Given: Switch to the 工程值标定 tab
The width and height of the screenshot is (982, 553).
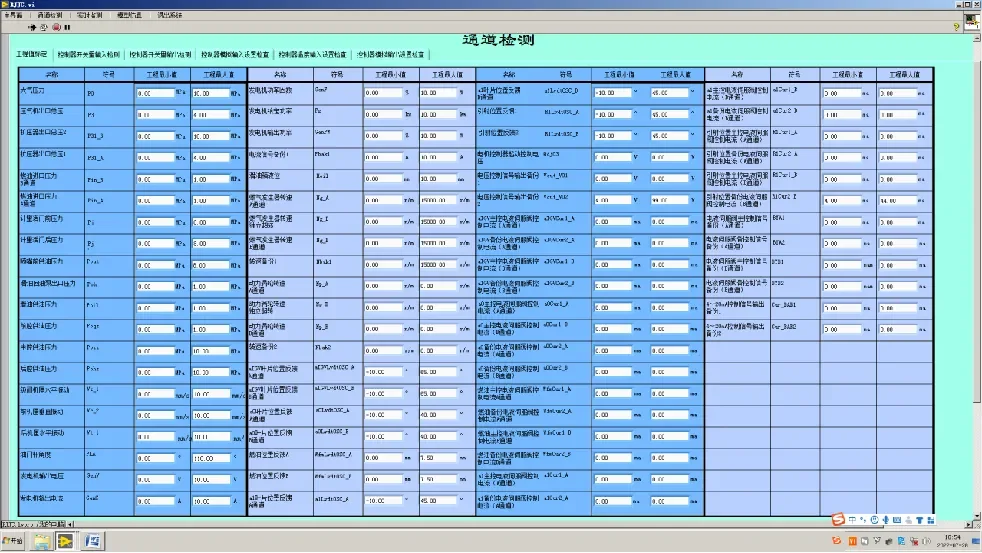Looking at the screenshot, I should [31, 54].
